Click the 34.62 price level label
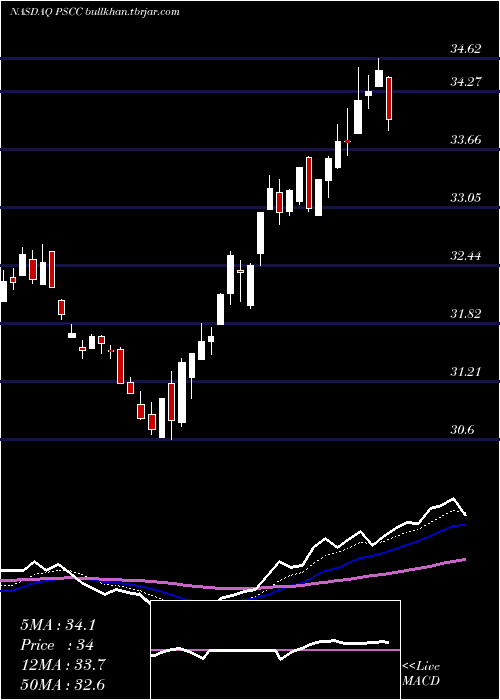The height and width of the screenshot is (700, 500). tap(466, 49)
